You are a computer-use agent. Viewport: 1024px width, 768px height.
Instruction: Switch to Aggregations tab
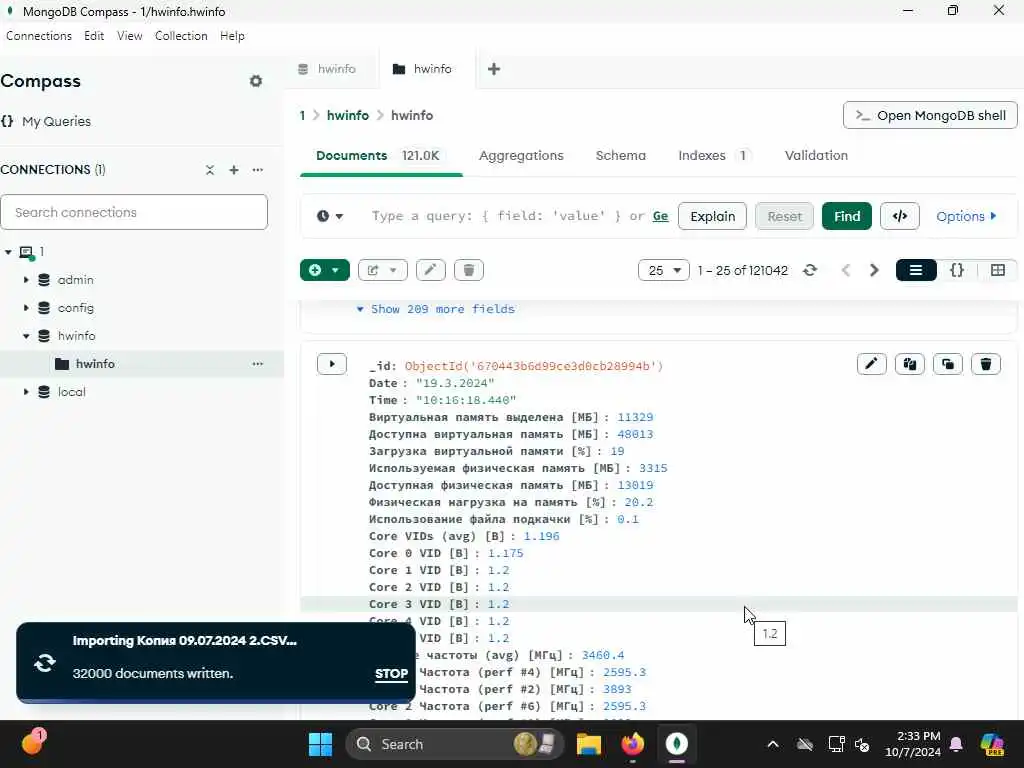tap(521, 155)
